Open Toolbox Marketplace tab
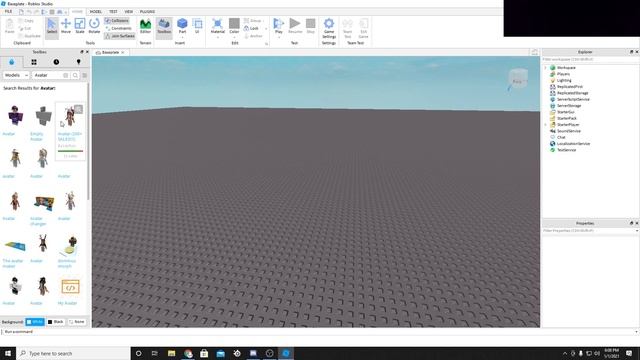The image size is (640, 360). point(11,62)
